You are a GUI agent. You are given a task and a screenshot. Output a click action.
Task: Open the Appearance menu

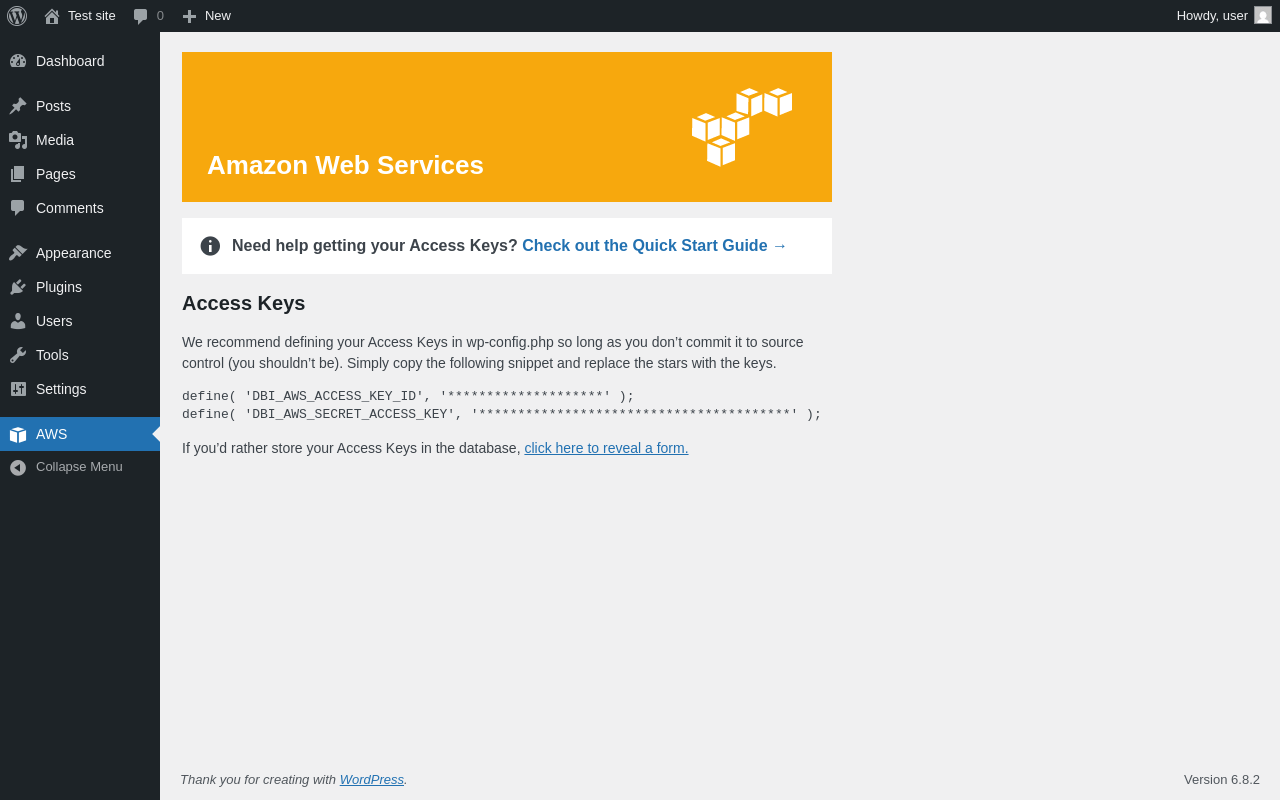coord(80,253)
